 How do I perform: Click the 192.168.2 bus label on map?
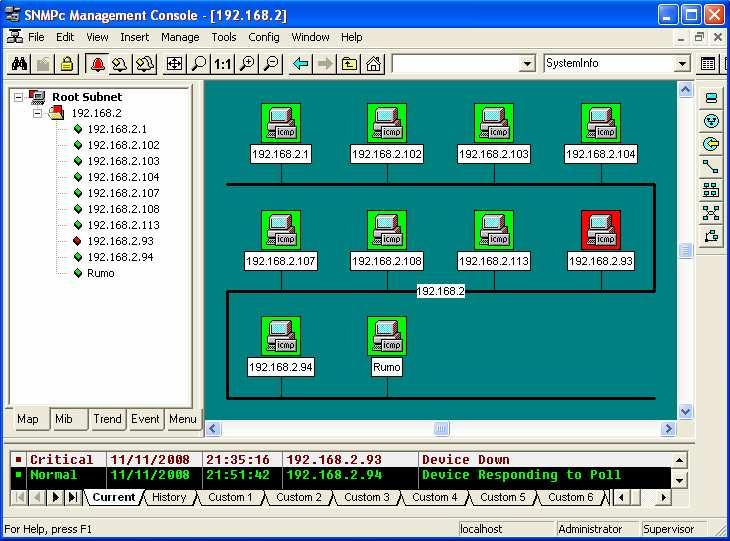click(x=440, y=291)
